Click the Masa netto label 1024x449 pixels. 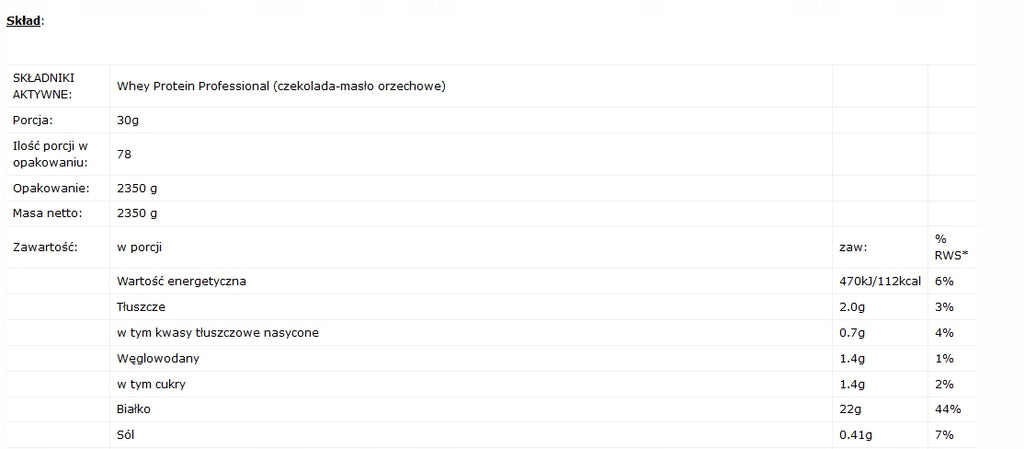click(x=48, y=213)
